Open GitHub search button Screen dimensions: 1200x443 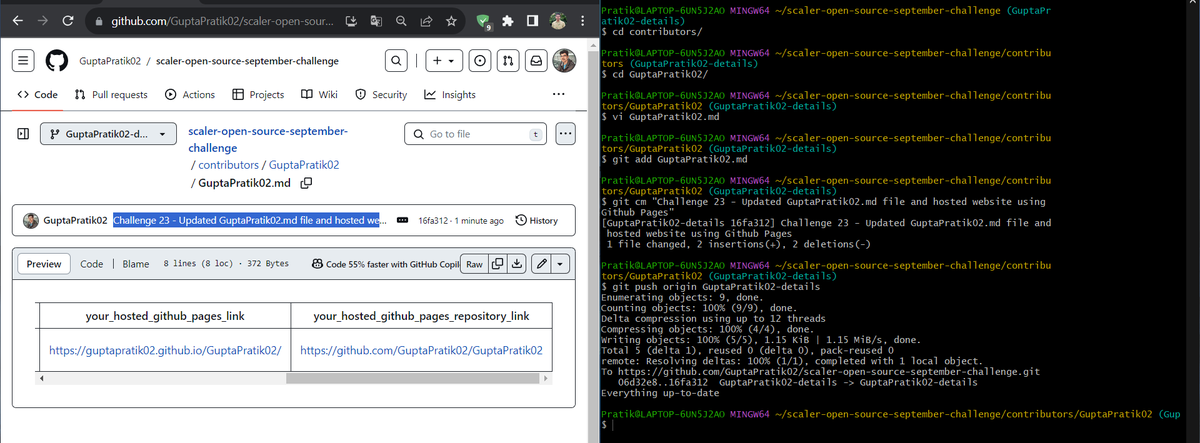[395, 61]
